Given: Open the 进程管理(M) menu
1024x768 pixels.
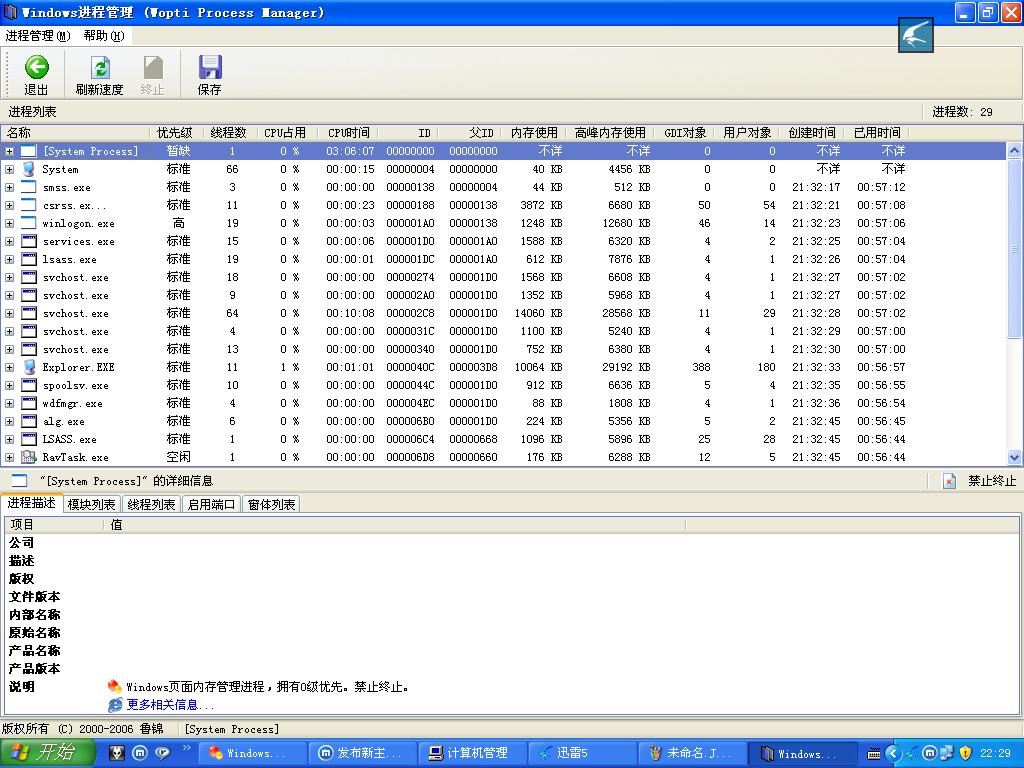Looking at the screenshot, I should (38, 36).
